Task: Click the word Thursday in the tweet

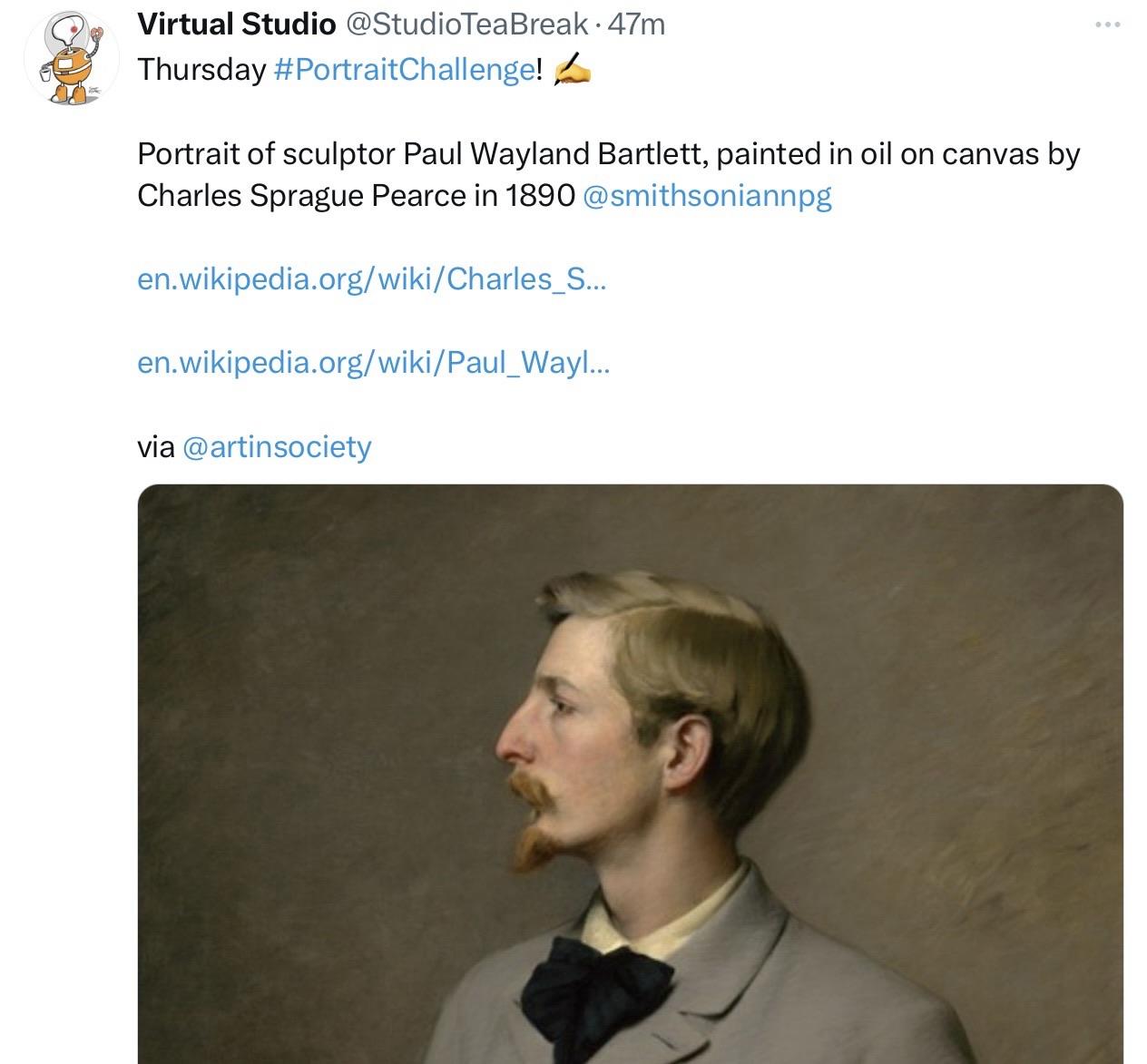Action: pyautogui.click(x=201, y=70)
